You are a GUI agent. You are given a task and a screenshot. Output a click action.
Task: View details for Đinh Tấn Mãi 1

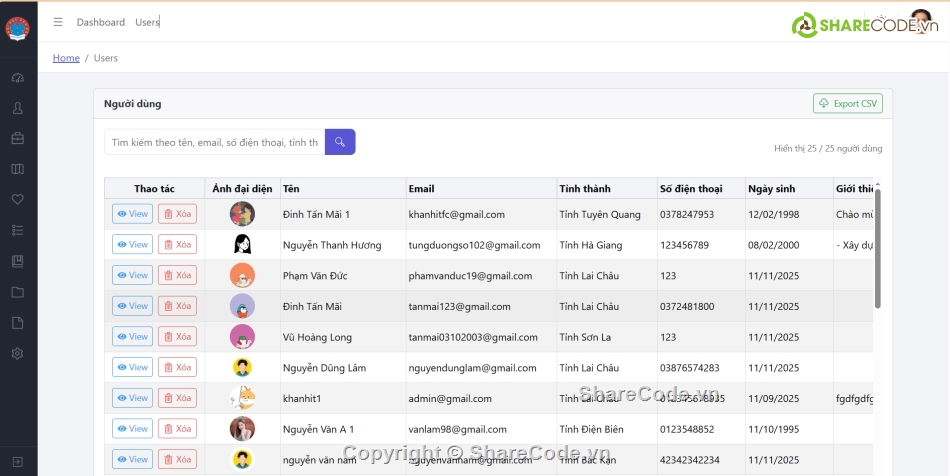click(x=132, y=214)
